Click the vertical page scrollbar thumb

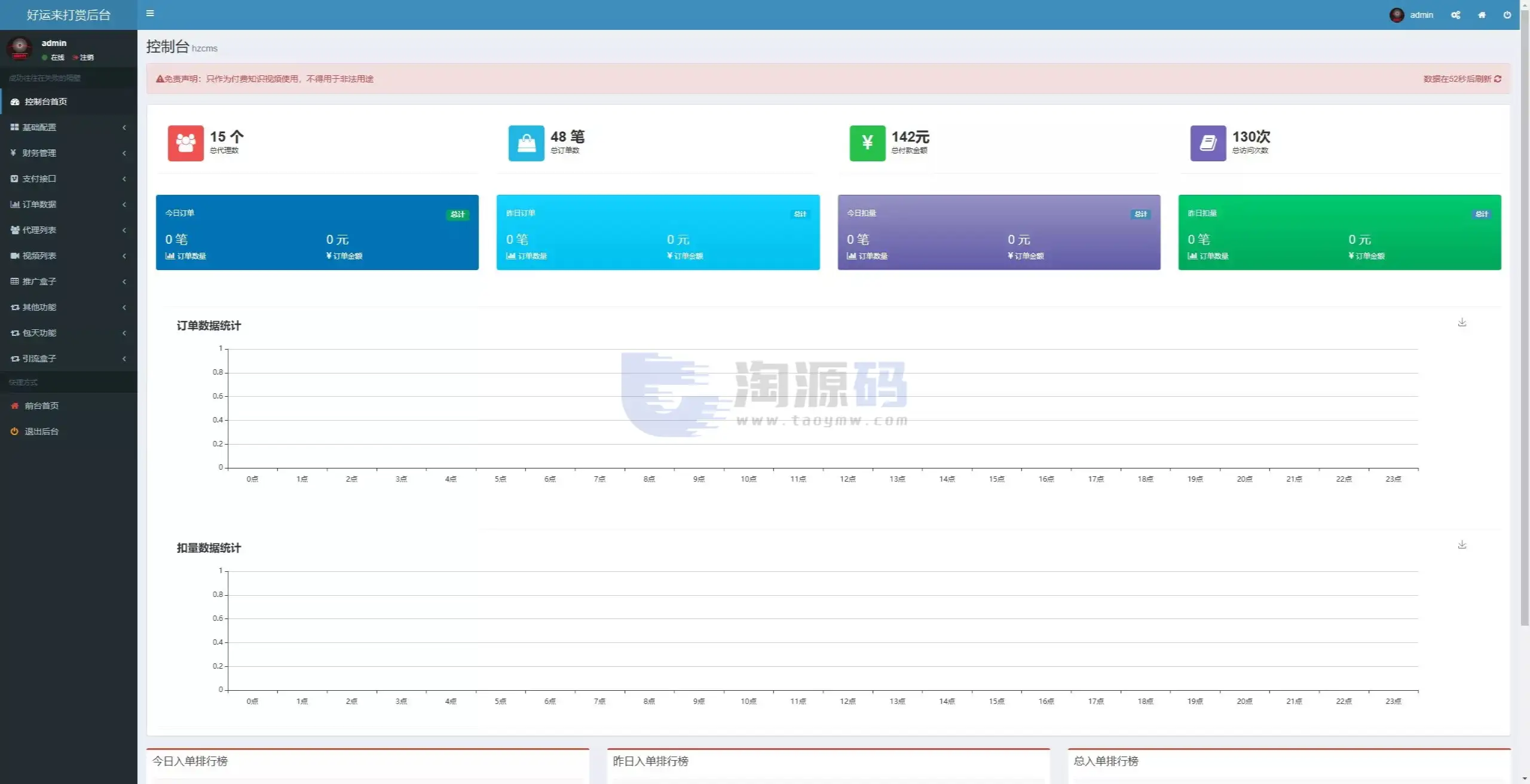click(1525, 317)
